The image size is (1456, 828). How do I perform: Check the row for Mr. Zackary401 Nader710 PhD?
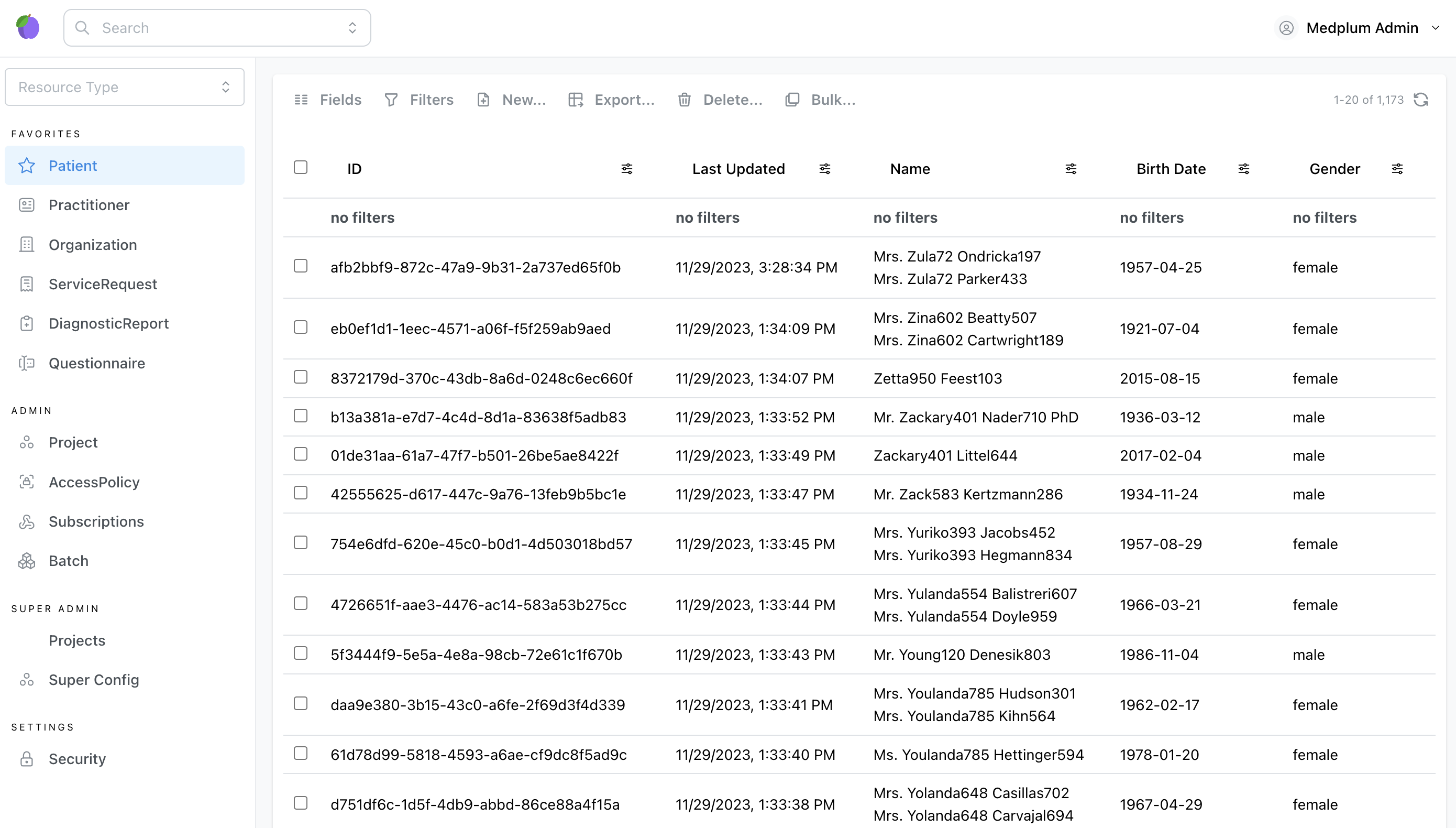click(x=301, y=416)
